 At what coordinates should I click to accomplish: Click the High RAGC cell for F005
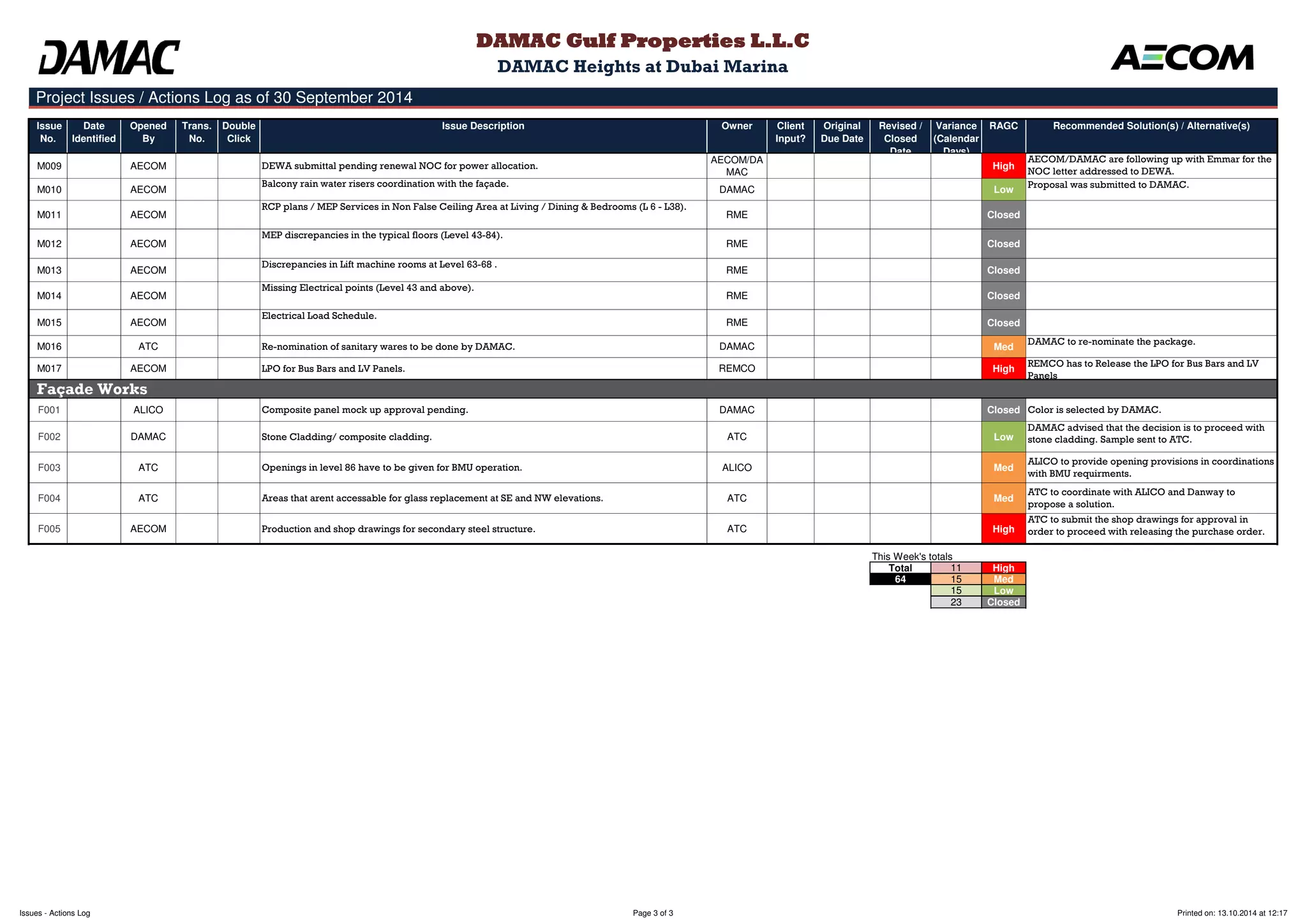[1003, 529]
